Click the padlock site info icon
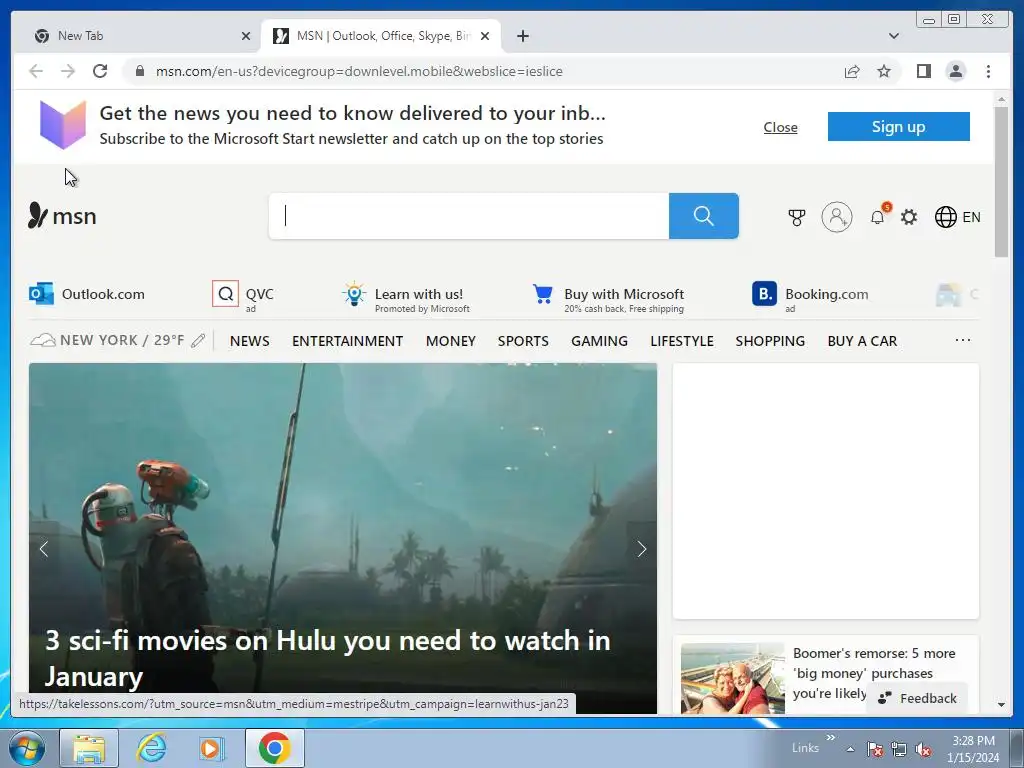Viewport: 1024px width, 768px height. click(140, 71)
